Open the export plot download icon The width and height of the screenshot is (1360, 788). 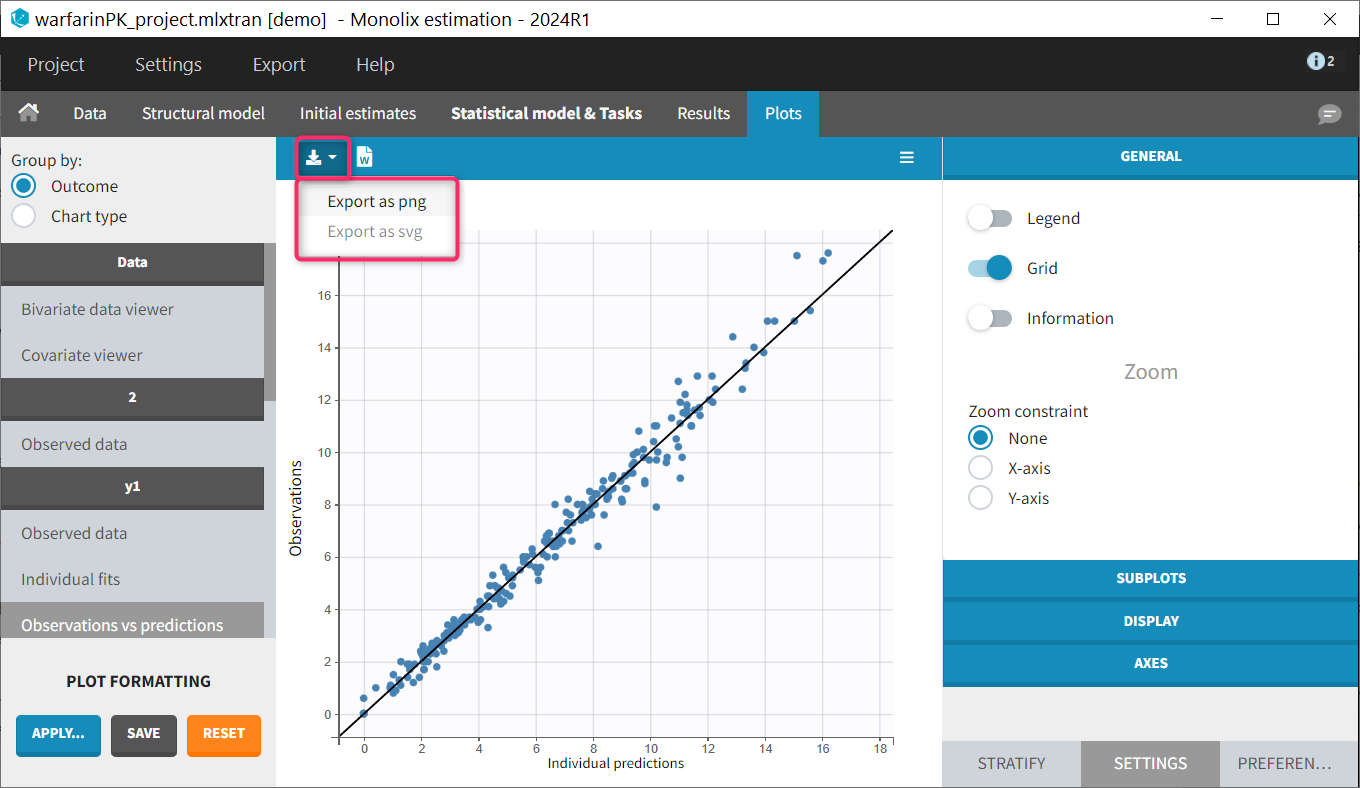tap(321, 157)
